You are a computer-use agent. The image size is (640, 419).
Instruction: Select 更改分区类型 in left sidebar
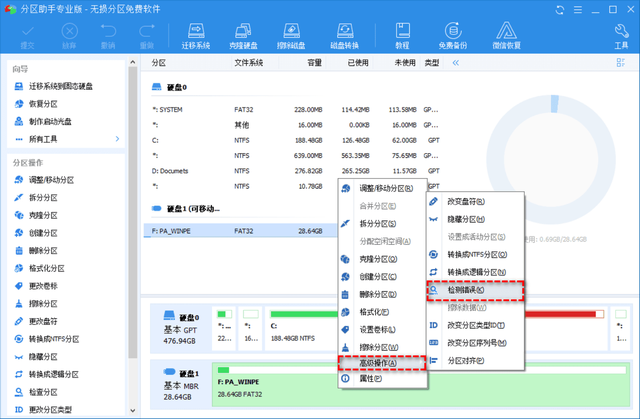point(50,410)
